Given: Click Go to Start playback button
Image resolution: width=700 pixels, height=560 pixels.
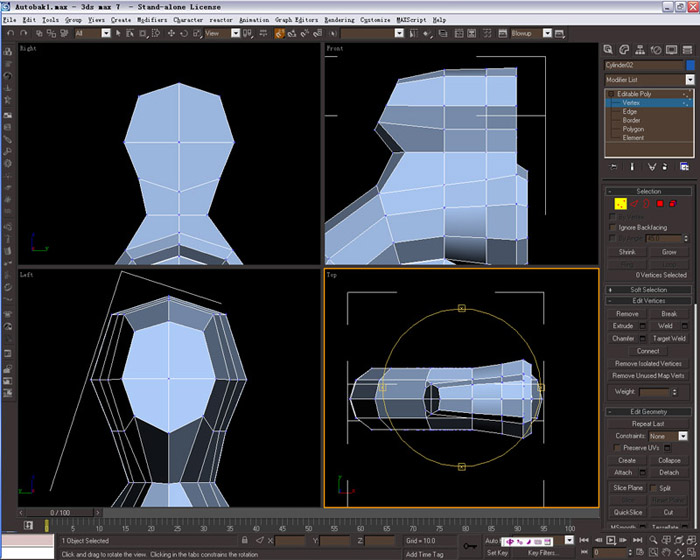Looking at the screenshot, I should coord(584,540).
